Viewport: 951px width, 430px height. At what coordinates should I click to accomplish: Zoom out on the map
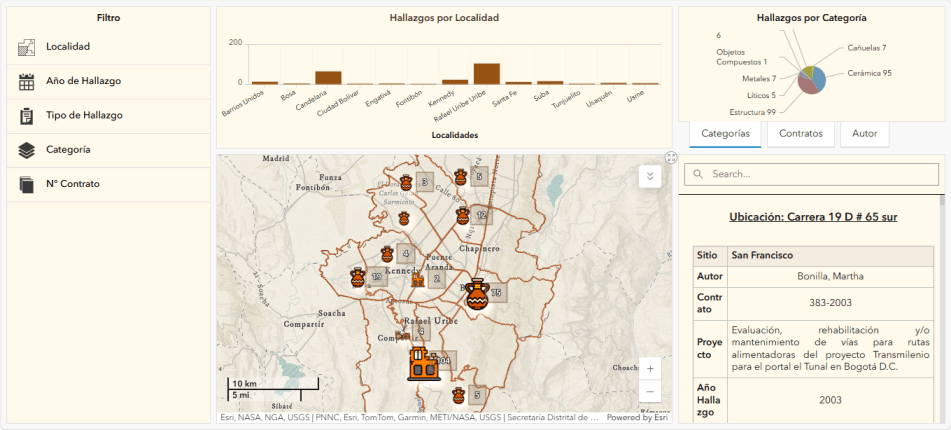(x=650, y=392)
